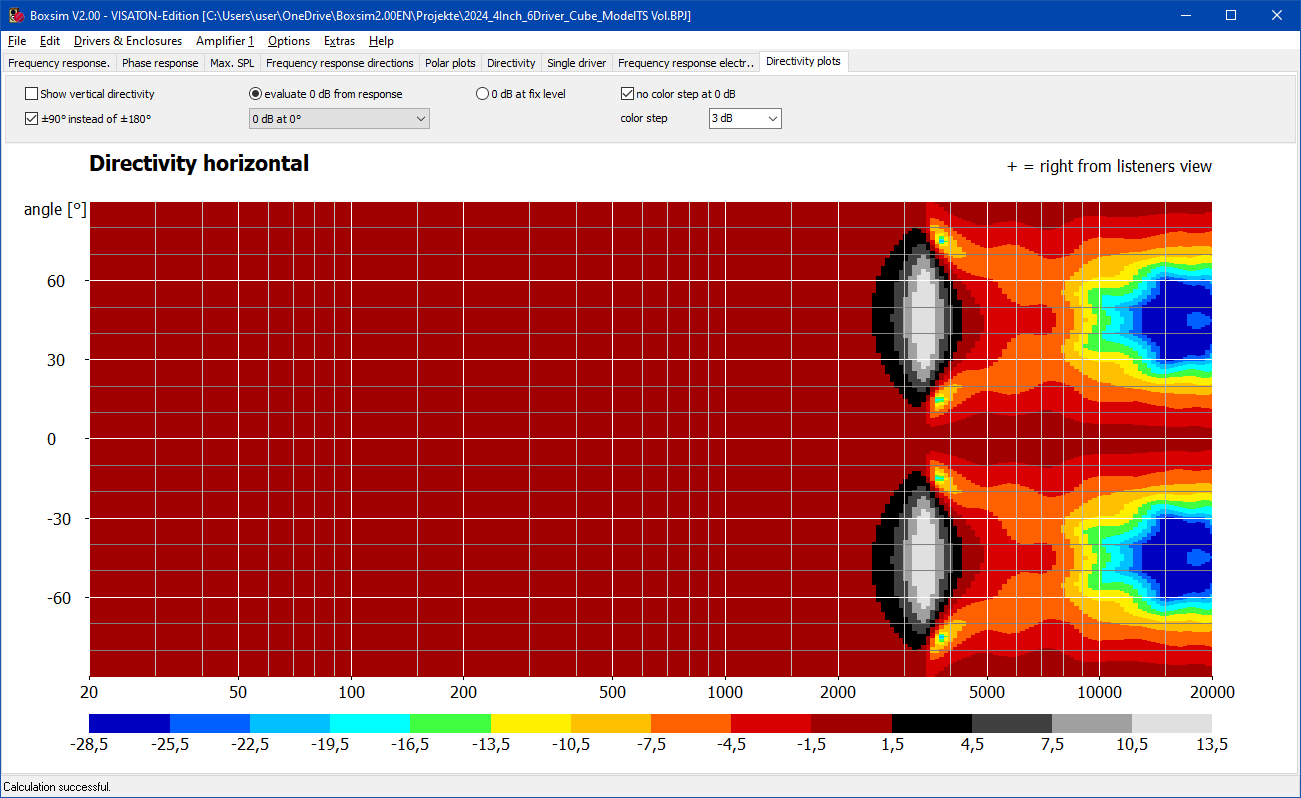Enable Show vertical directivity checkbox
1301x798 pixels.
(x=90, y=94)
